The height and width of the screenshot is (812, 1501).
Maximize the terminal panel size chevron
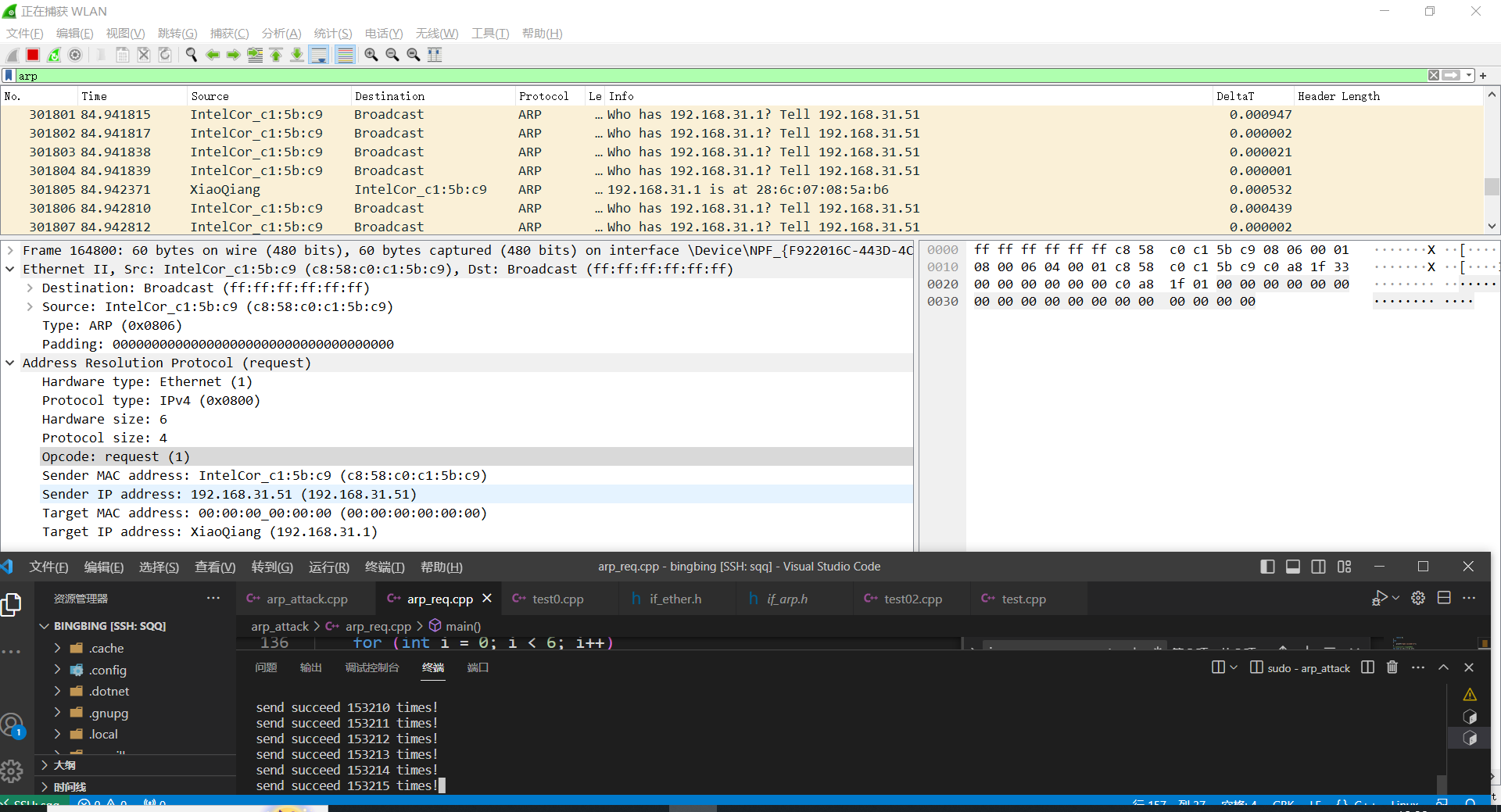coord(1444,667)
